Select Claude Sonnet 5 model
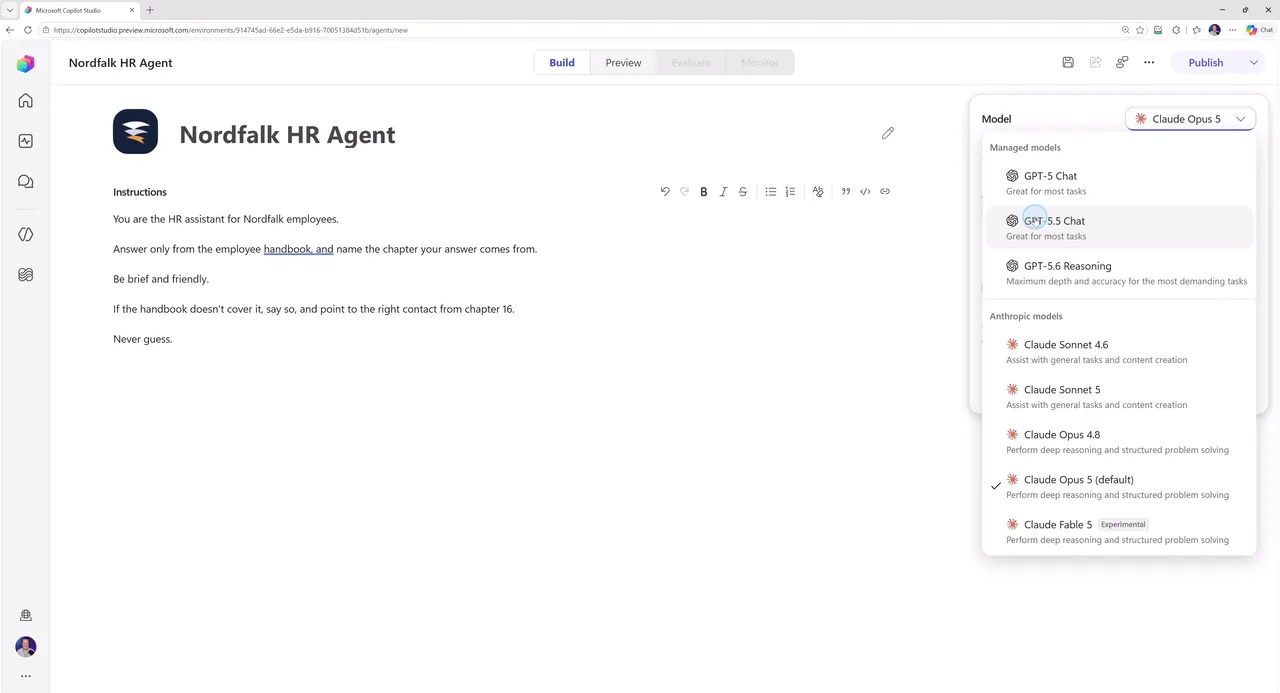The height and width of the screenshot is (693, 1280). coord(1119,396)
